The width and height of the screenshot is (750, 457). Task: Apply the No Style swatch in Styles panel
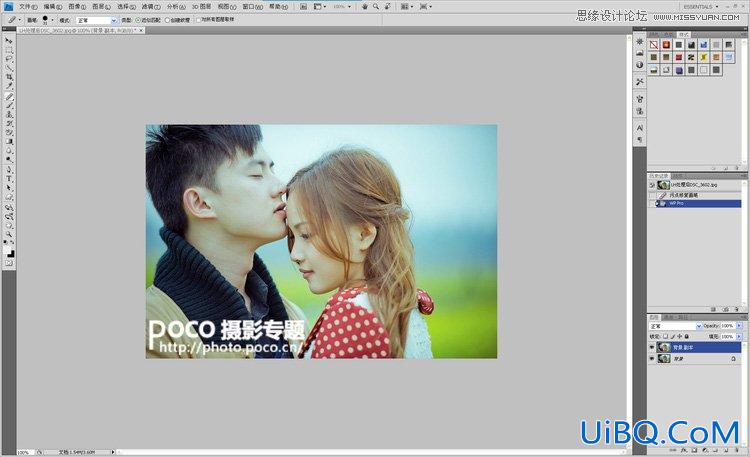point(654,45)
